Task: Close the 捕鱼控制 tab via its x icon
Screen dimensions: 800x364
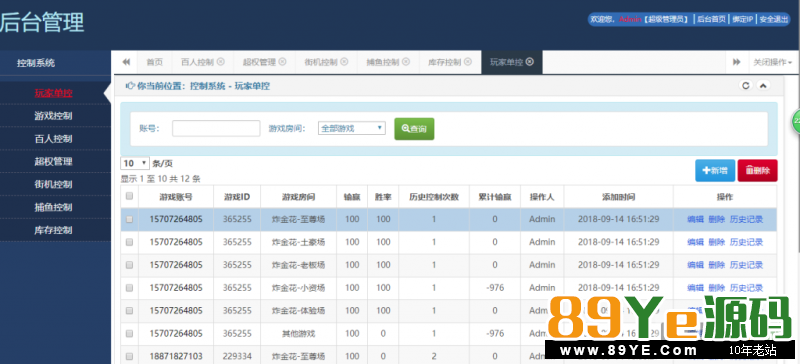Action: pyautogui.click(x=406, y=62)
